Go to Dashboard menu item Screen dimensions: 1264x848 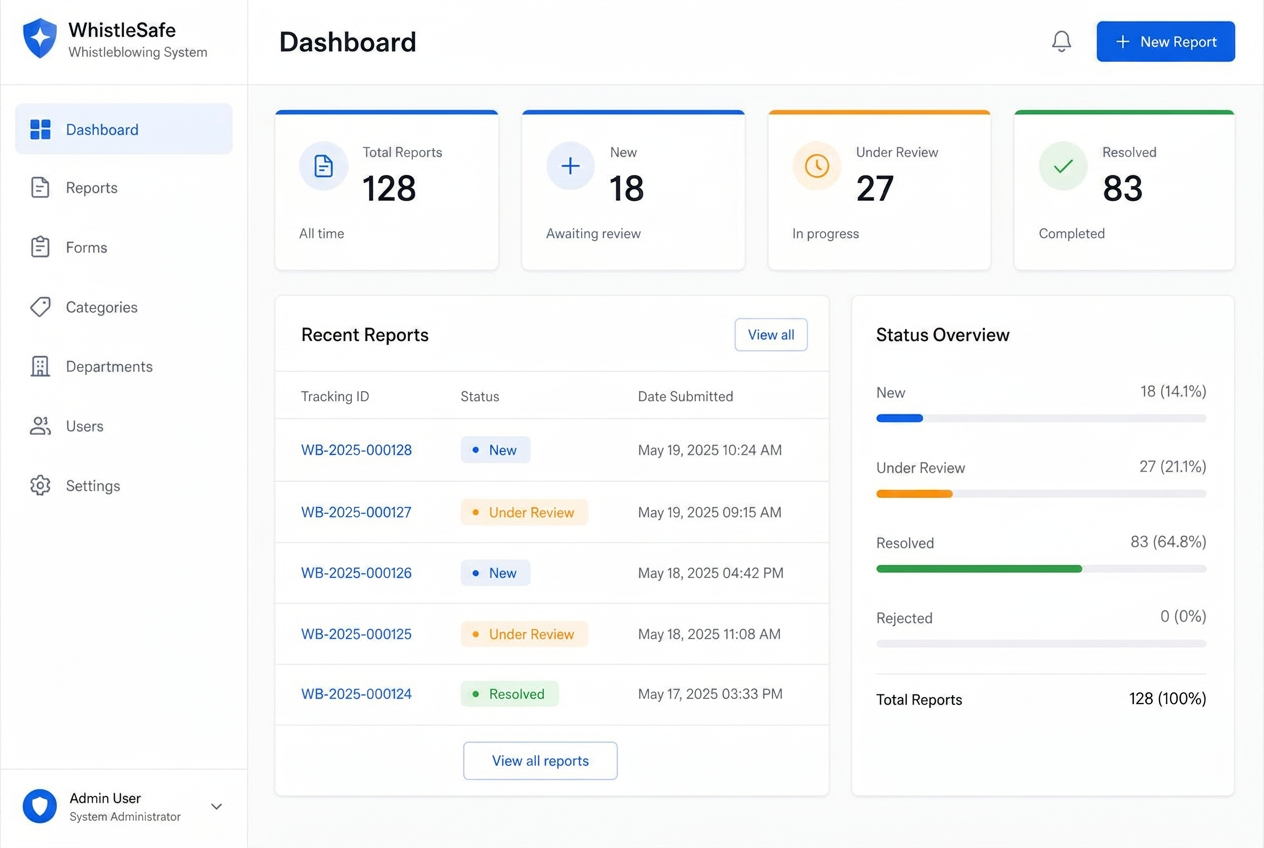[x=124, y=129]
